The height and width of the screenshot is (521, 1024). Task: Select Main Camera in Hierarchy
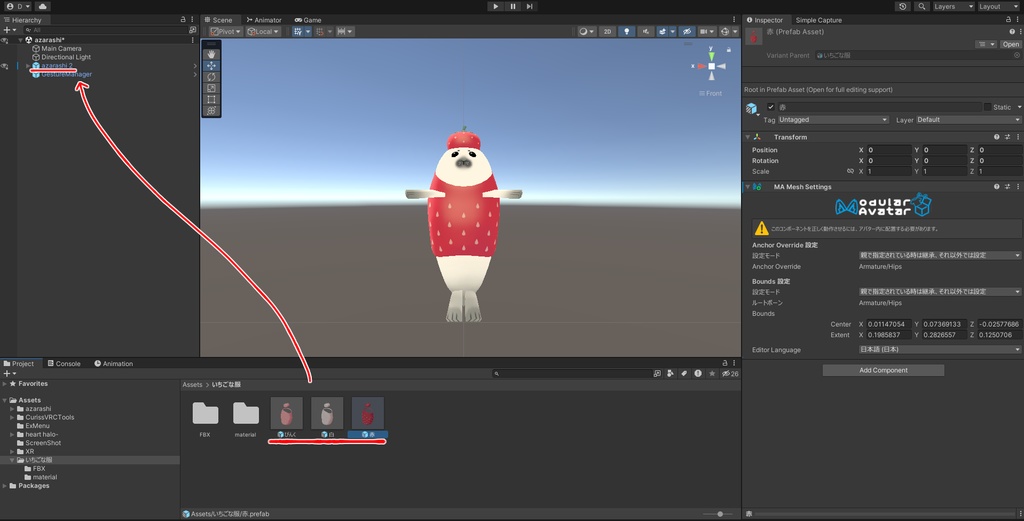point(61,48)
